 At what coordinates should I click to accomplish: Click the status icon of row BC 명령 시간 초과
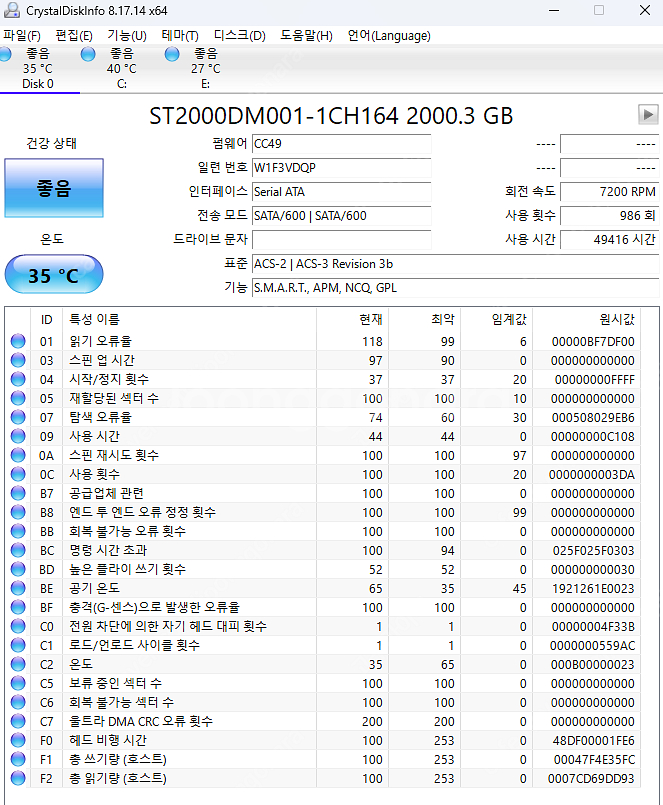click(18, 550)
